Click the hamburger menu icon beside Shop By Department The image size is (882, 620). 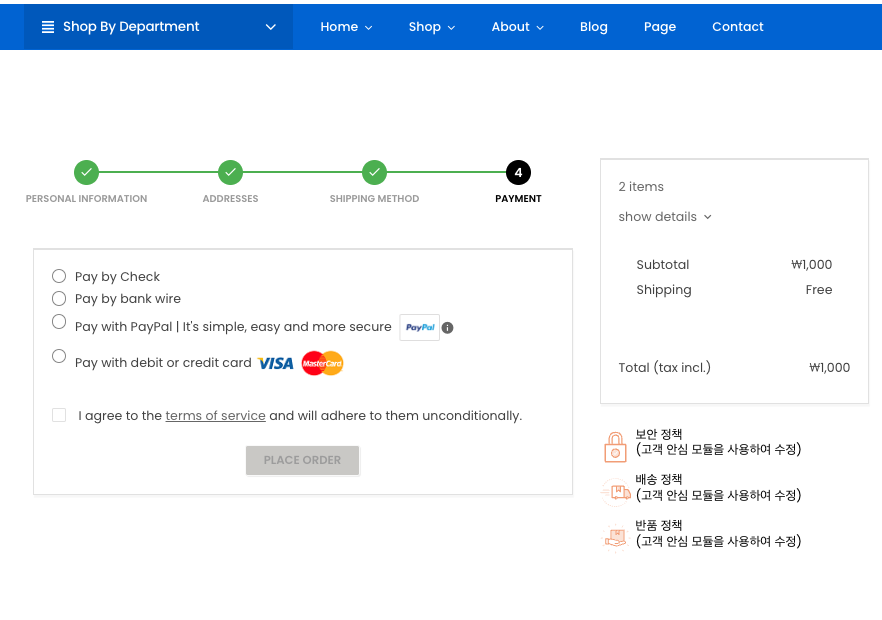pyautogui.click(x=48, y=27)
